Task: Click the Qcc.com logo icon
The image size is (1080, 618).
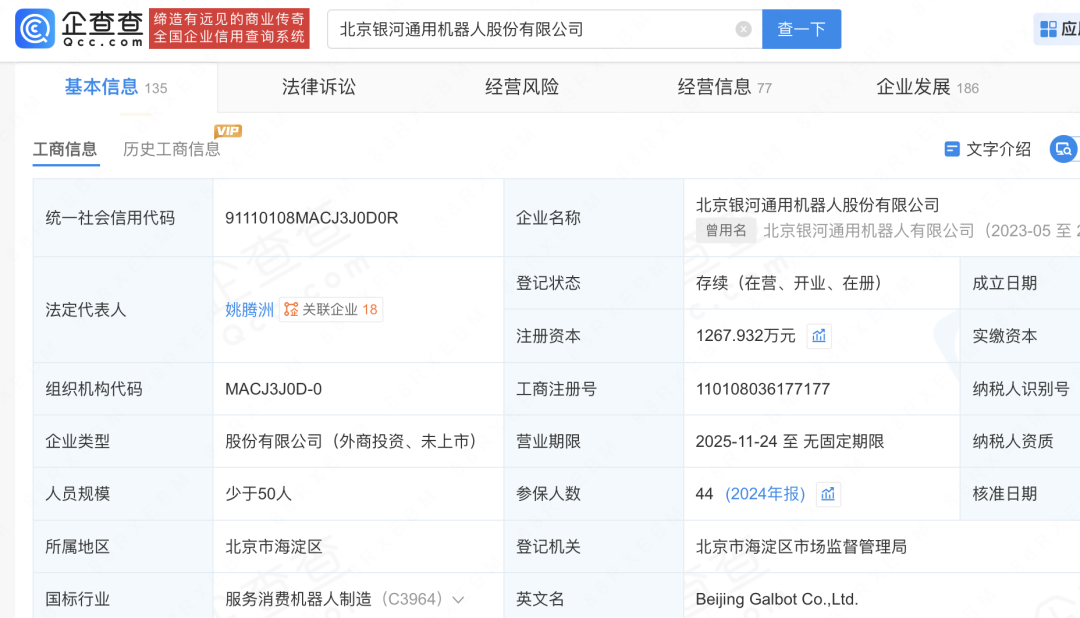Action: (x=36, y=29)
